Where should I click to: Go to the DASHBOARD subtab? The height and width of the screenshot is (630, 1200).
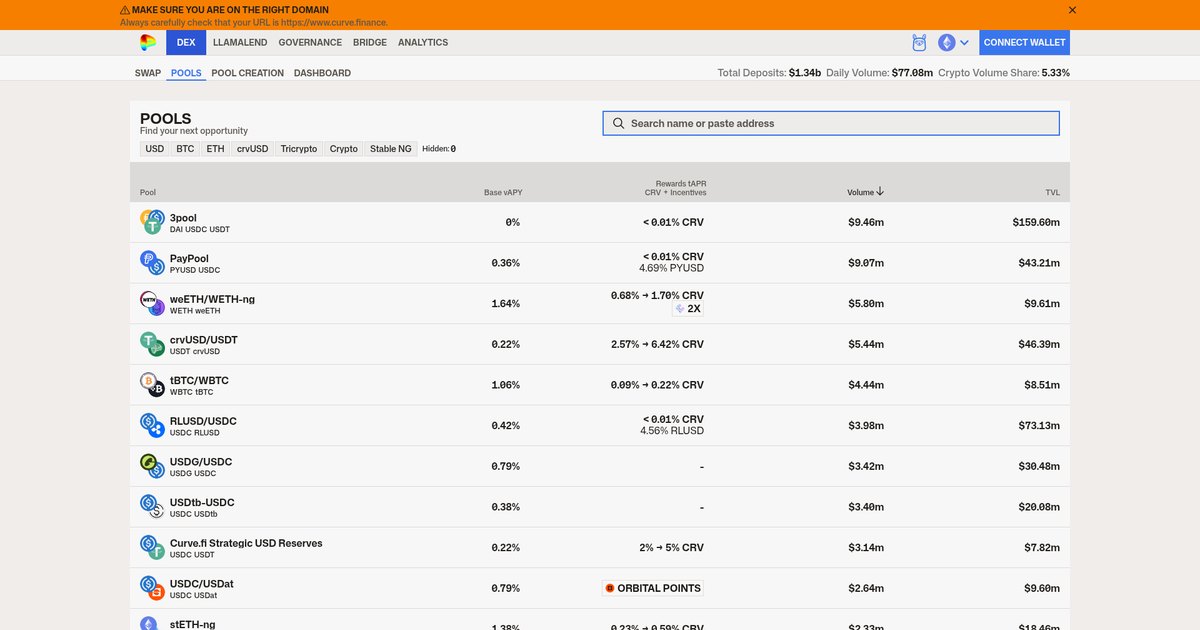[x=322, y=73]
